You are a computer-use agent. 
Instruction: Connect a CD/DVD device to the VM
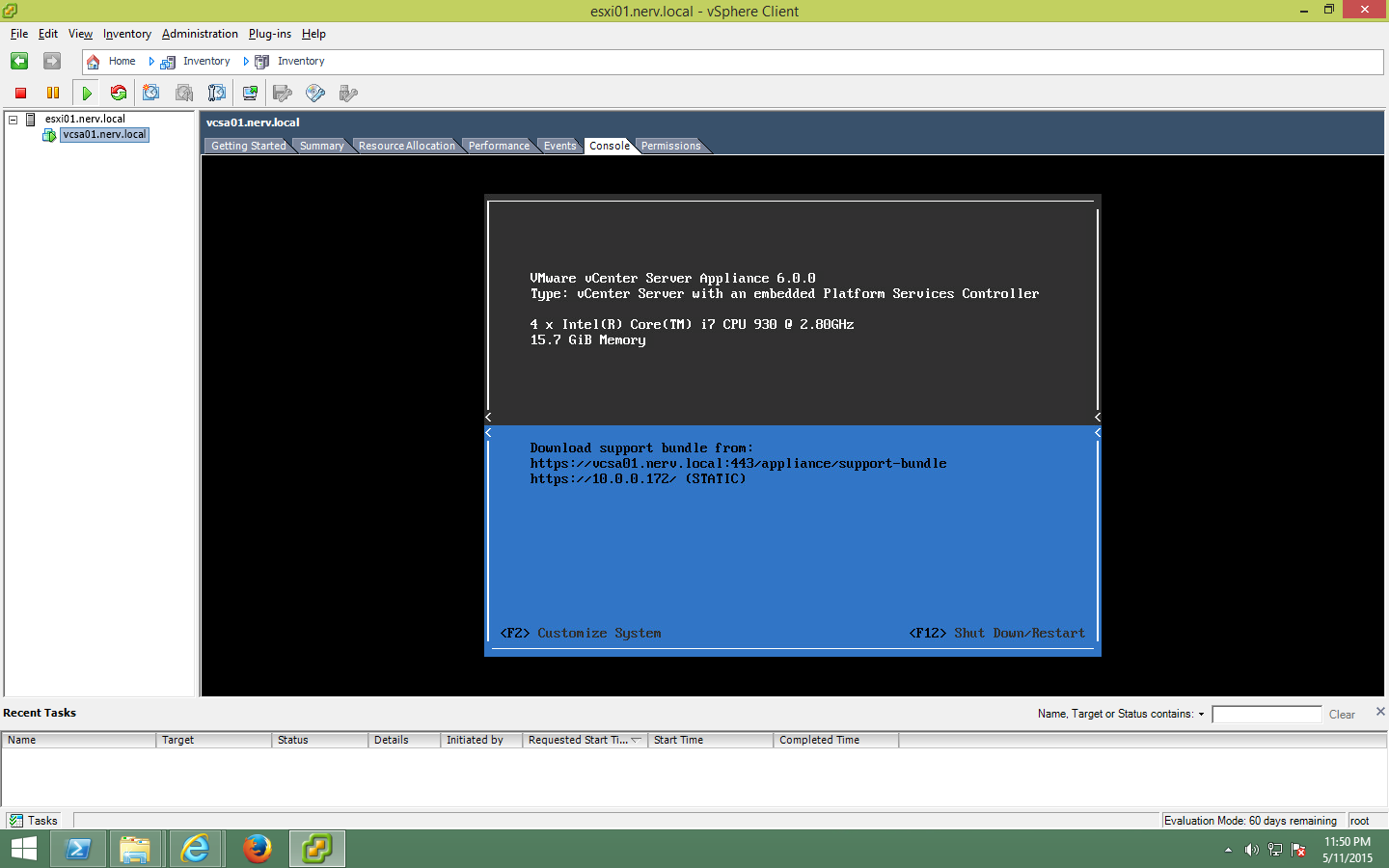(x=314, y=93)
